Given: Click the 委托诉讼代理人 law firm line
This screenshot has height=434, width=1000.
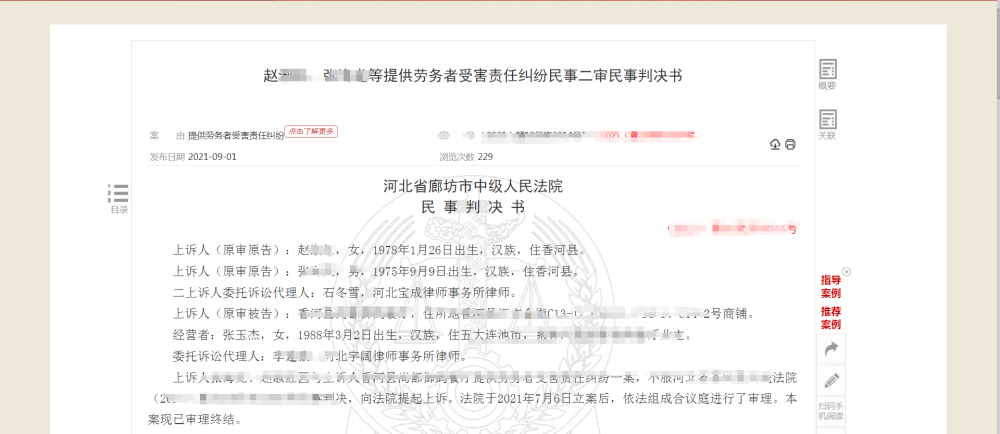Looking at the screenshot, I should (319, 356).
